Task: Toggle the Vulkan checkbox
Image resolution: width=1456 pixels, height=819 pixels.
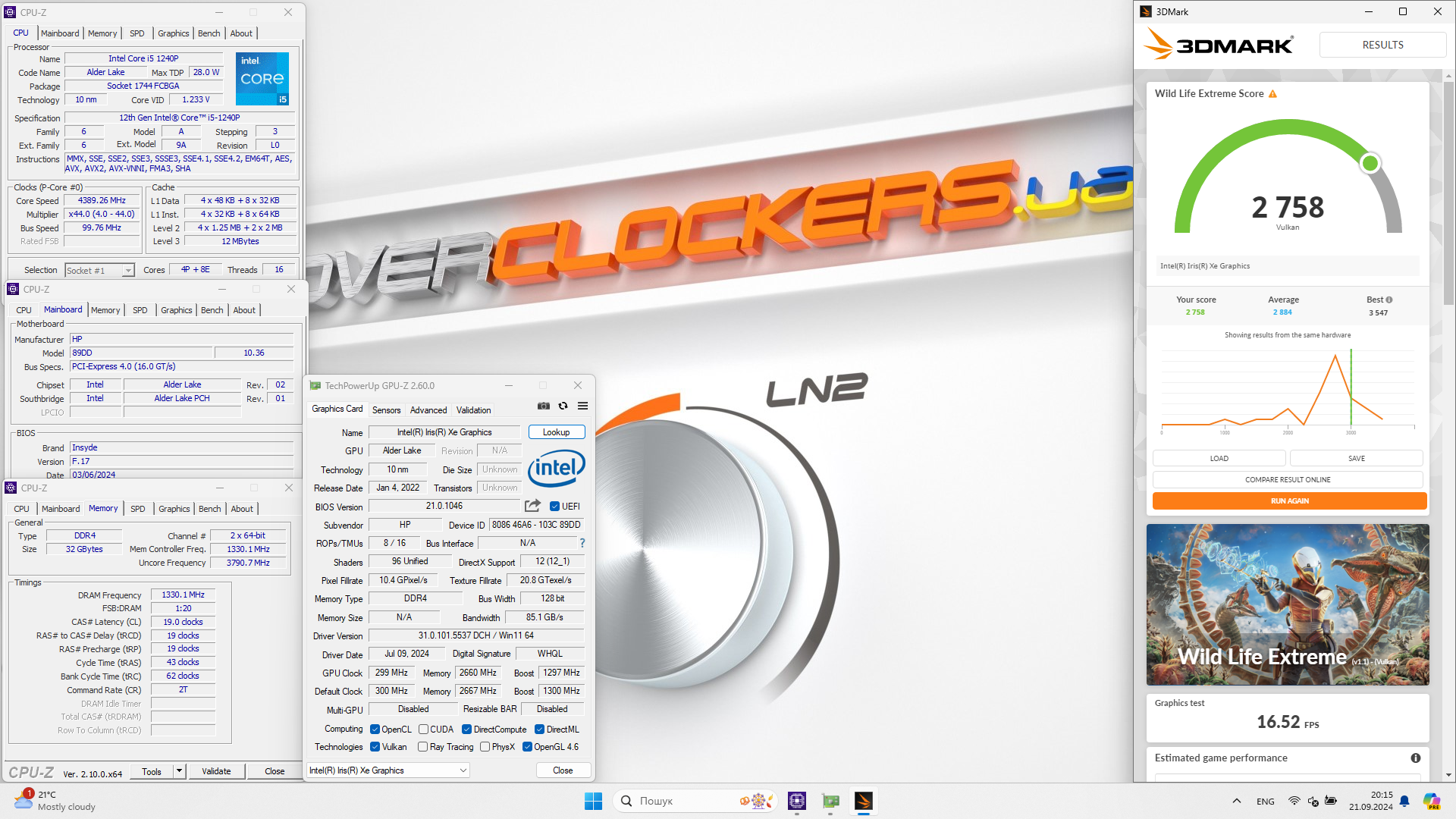Action: [x=375, y=747]
